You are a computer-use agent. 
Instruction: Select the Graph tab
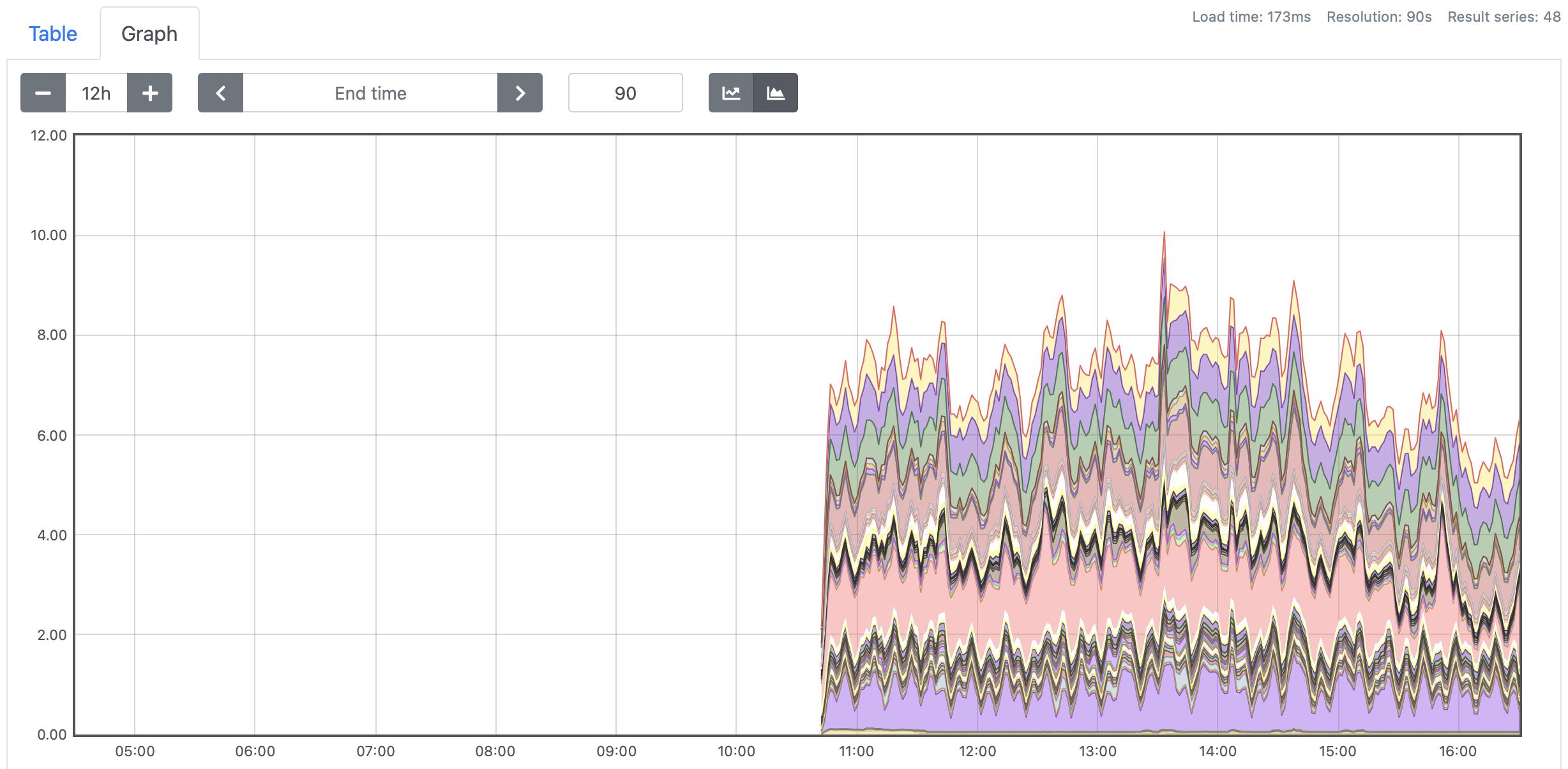point(149,34)
